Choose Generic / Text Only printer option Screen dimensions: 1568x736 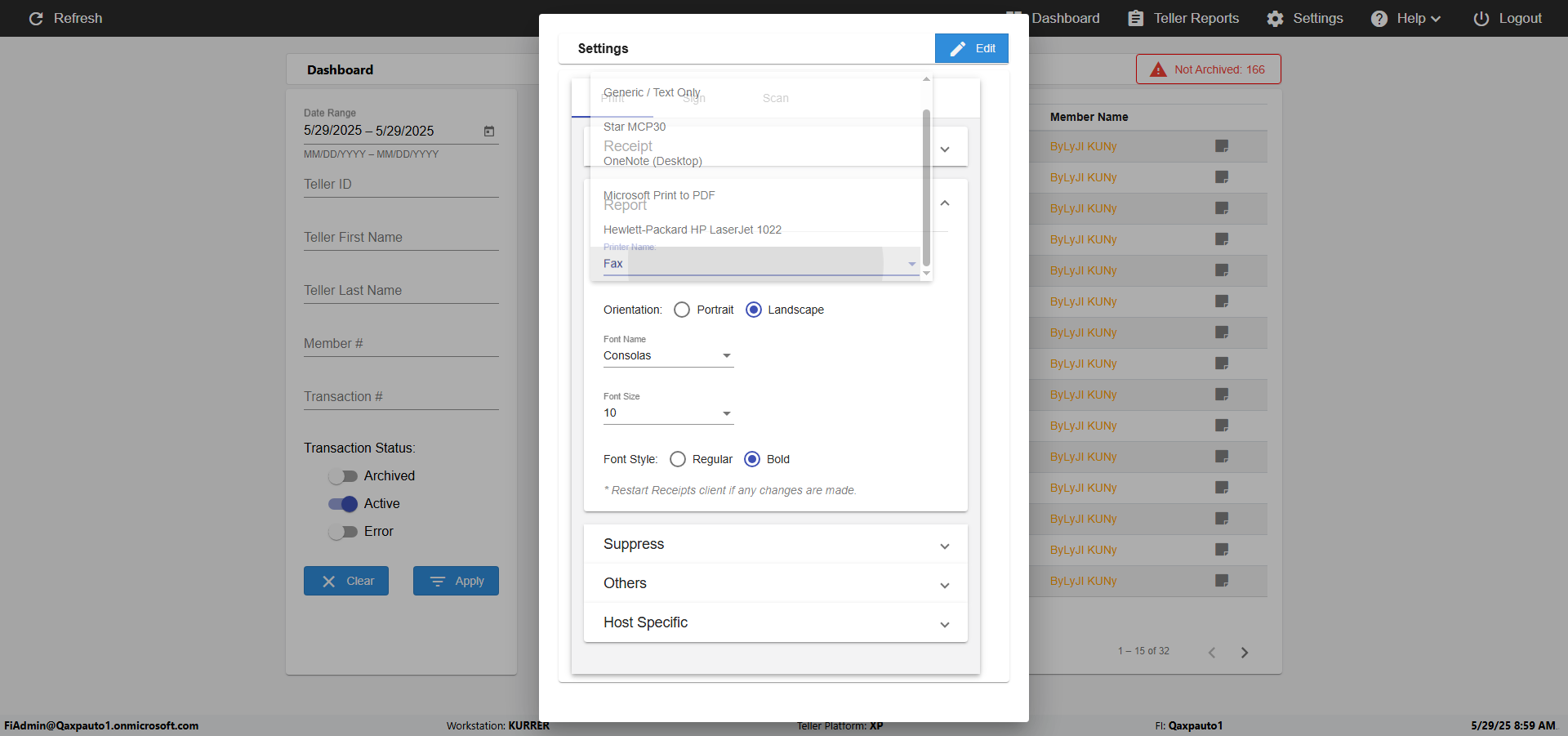click(x=755, y=92)
